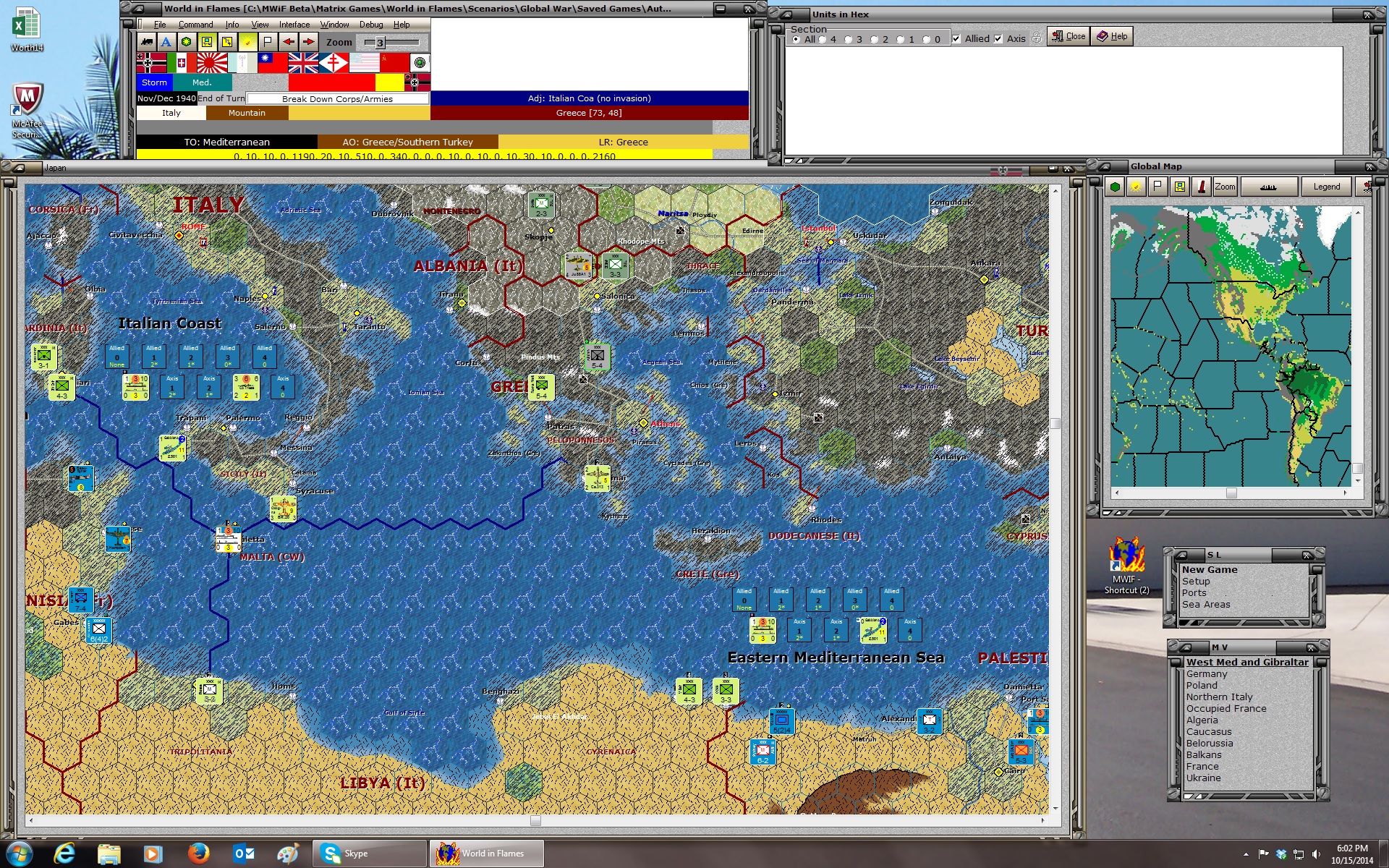Image resolution: width=1389 pixels, height=868 pixels.
Task: Click the 'A' text labels toolbar icon
Action: click(x=167, y=42)
